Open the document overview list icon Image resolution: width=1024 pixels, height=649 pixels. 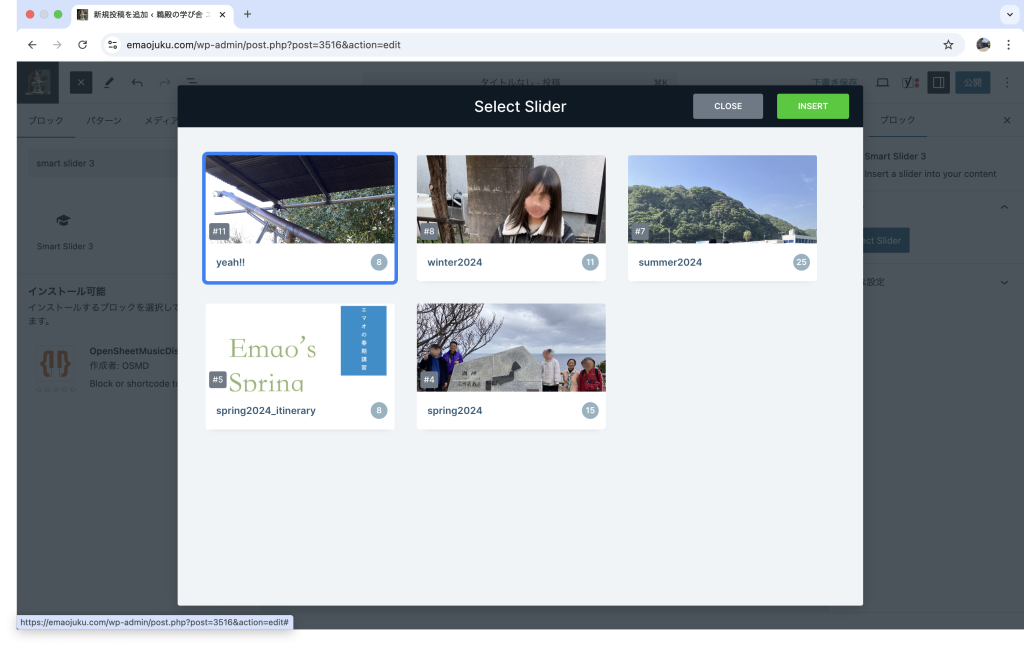(191, 82)
